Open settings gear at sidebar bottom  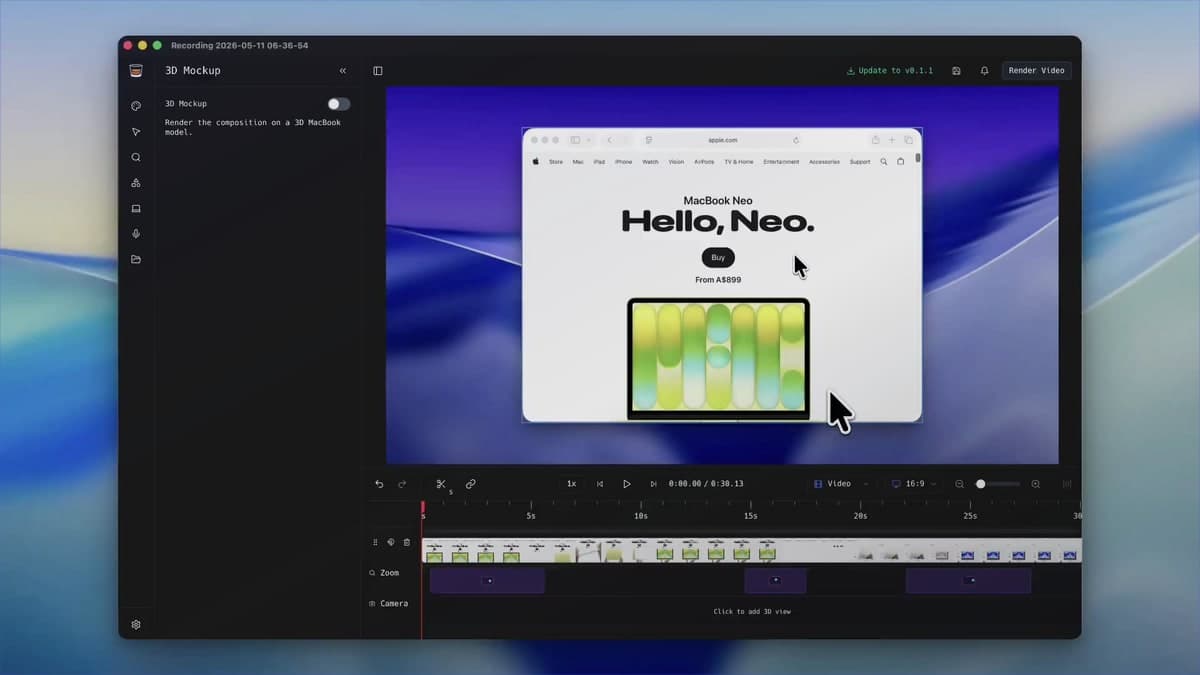point(136,624)
